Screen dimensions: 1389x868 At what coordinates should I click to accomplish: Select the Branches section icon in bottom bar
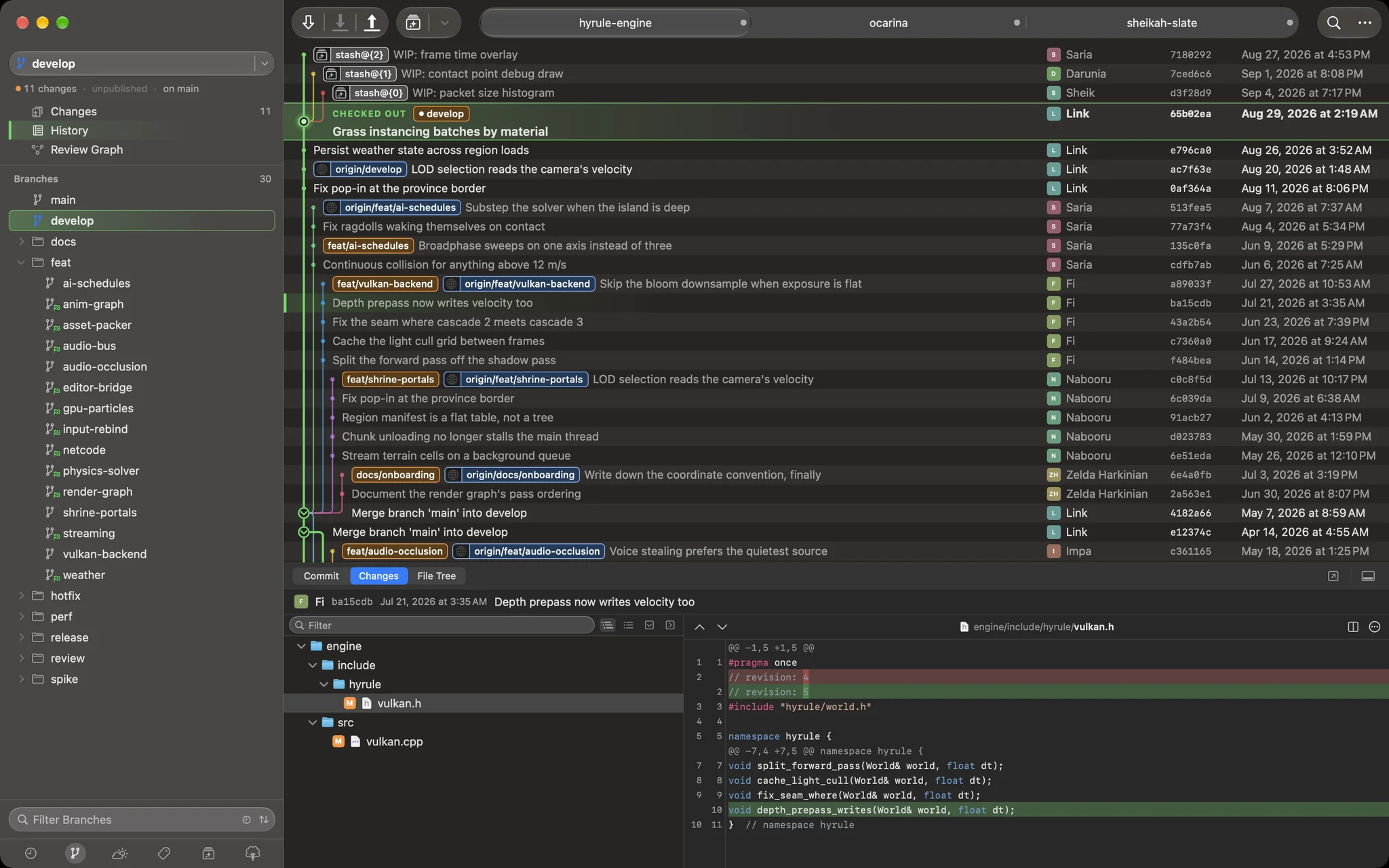(x=75, y=853)
